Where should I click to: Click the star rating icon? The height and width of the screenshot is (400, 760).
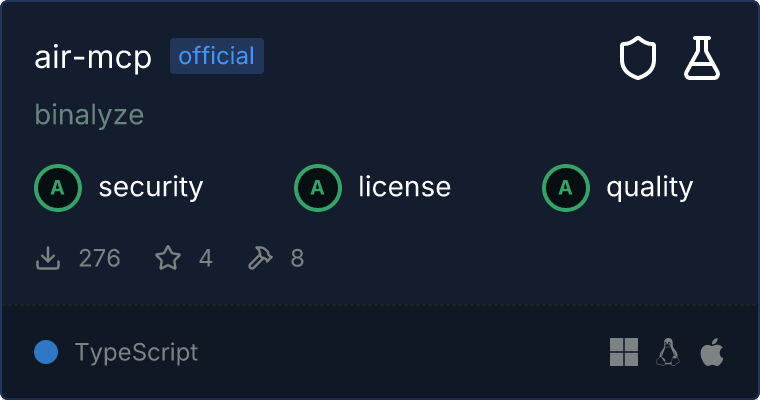168,258
